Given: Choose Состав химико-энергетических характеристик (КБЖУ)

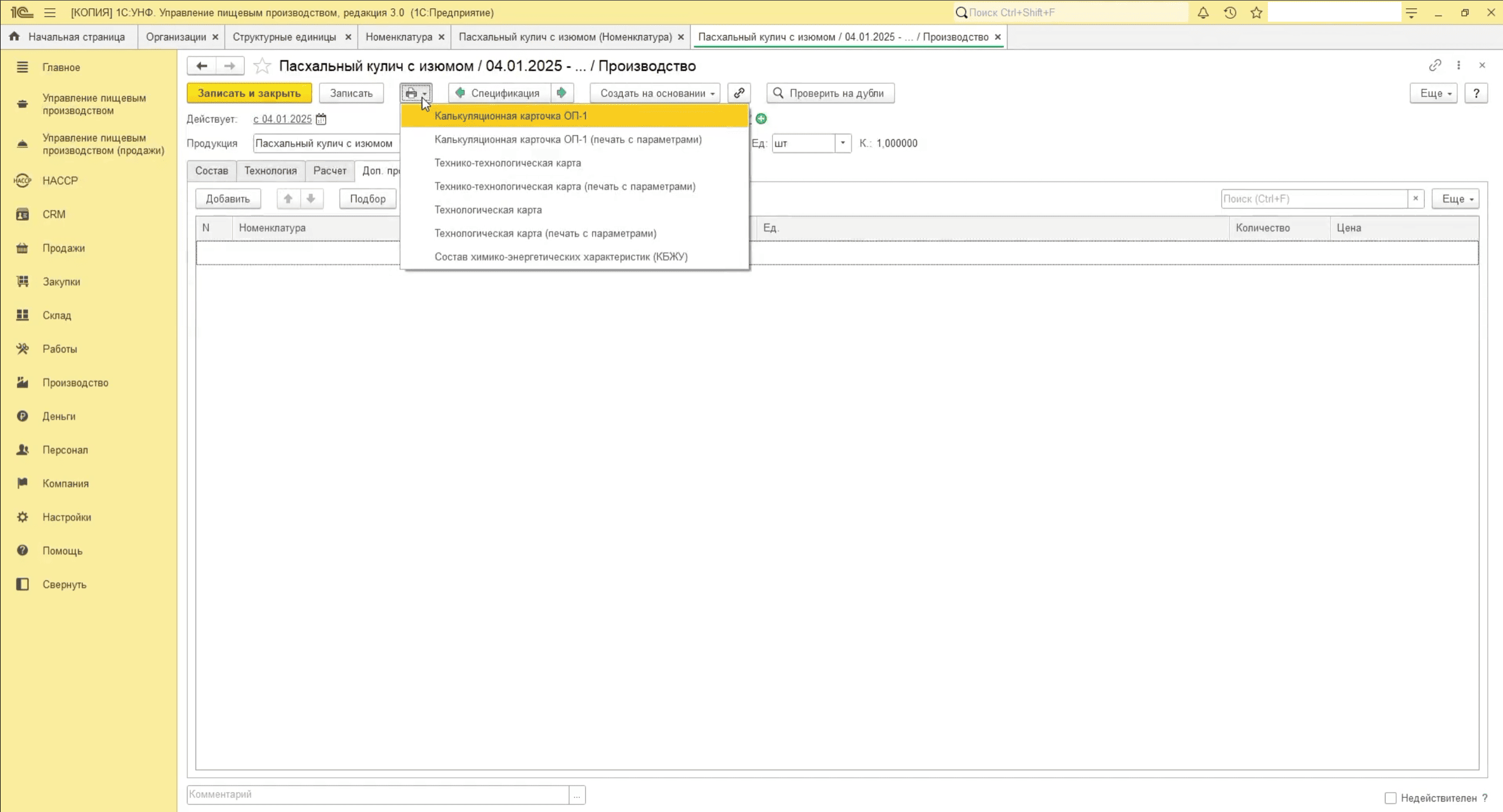Looking at the screenshot, I should click(574, 257).
